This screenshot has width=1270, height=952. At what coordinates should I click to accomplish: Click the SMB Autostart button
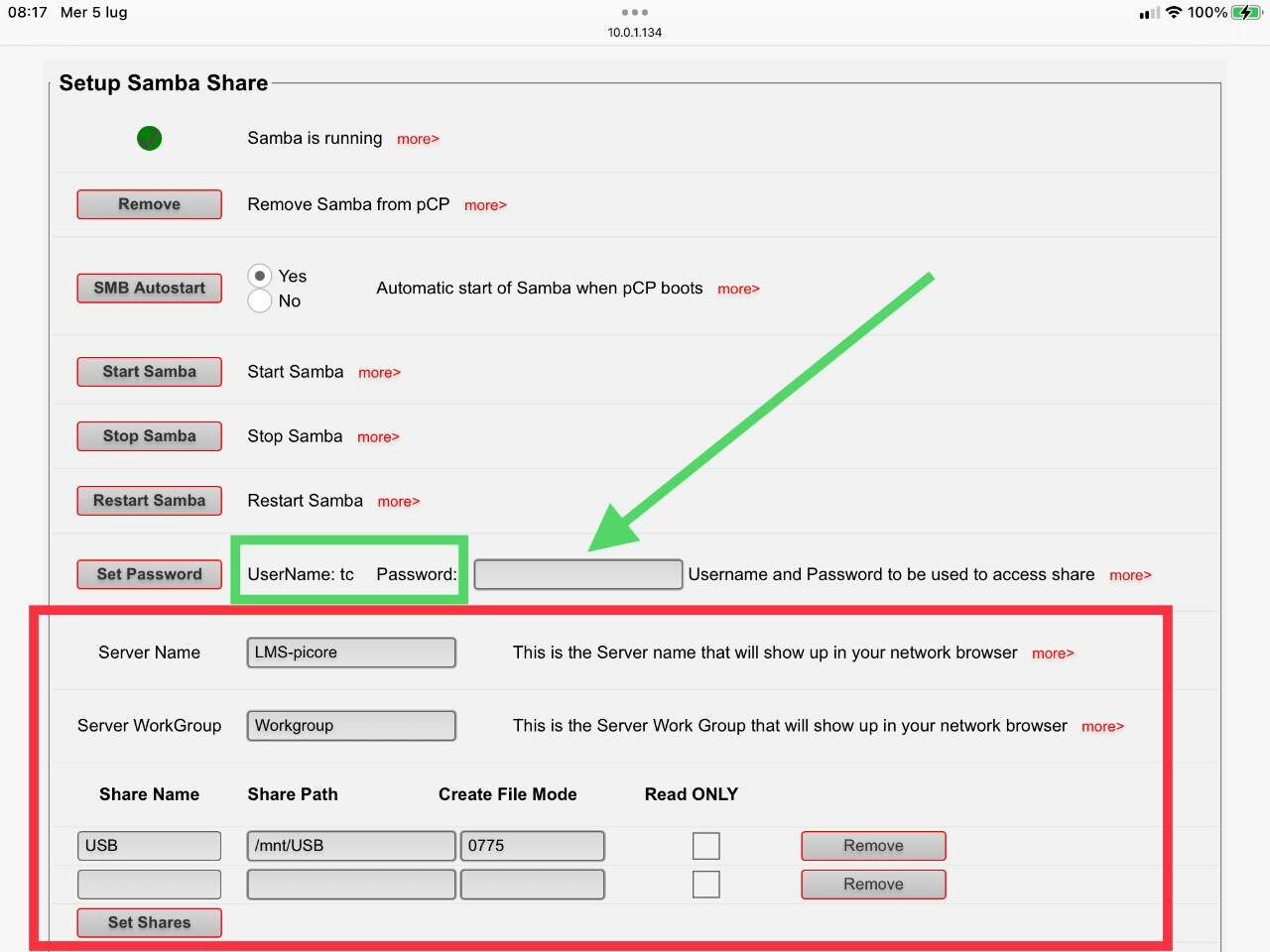point(149,288)
